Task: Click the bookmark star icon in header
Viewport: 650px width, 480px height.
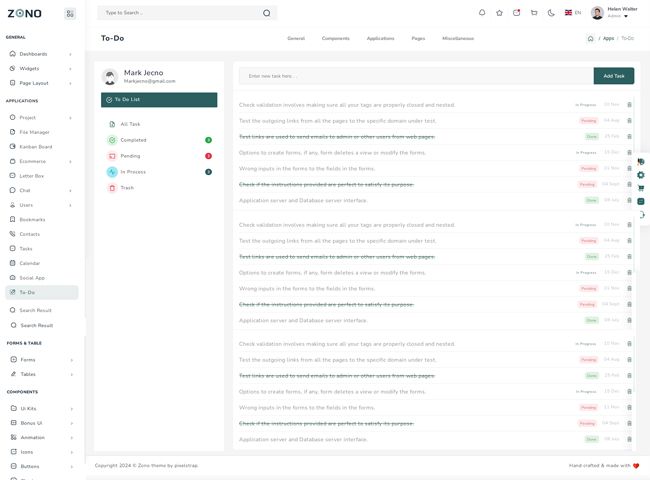Action: (x=499, y=13)
